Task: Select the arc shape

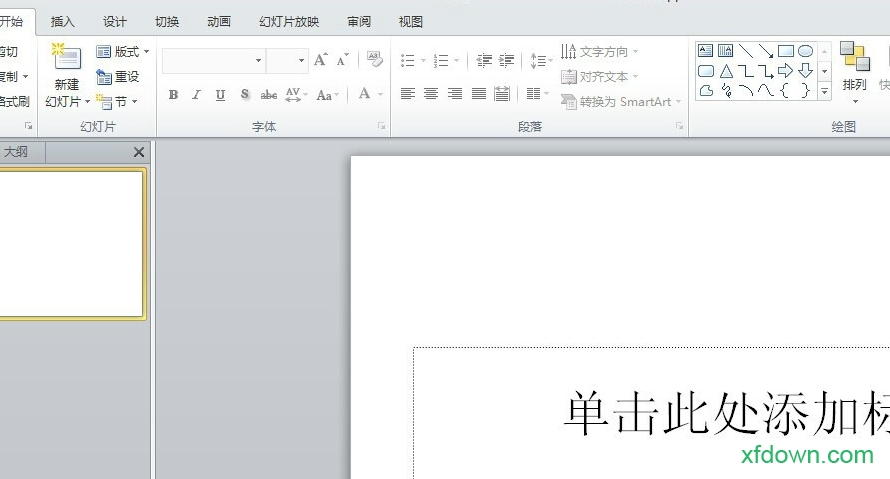Action: pos(746,90)
